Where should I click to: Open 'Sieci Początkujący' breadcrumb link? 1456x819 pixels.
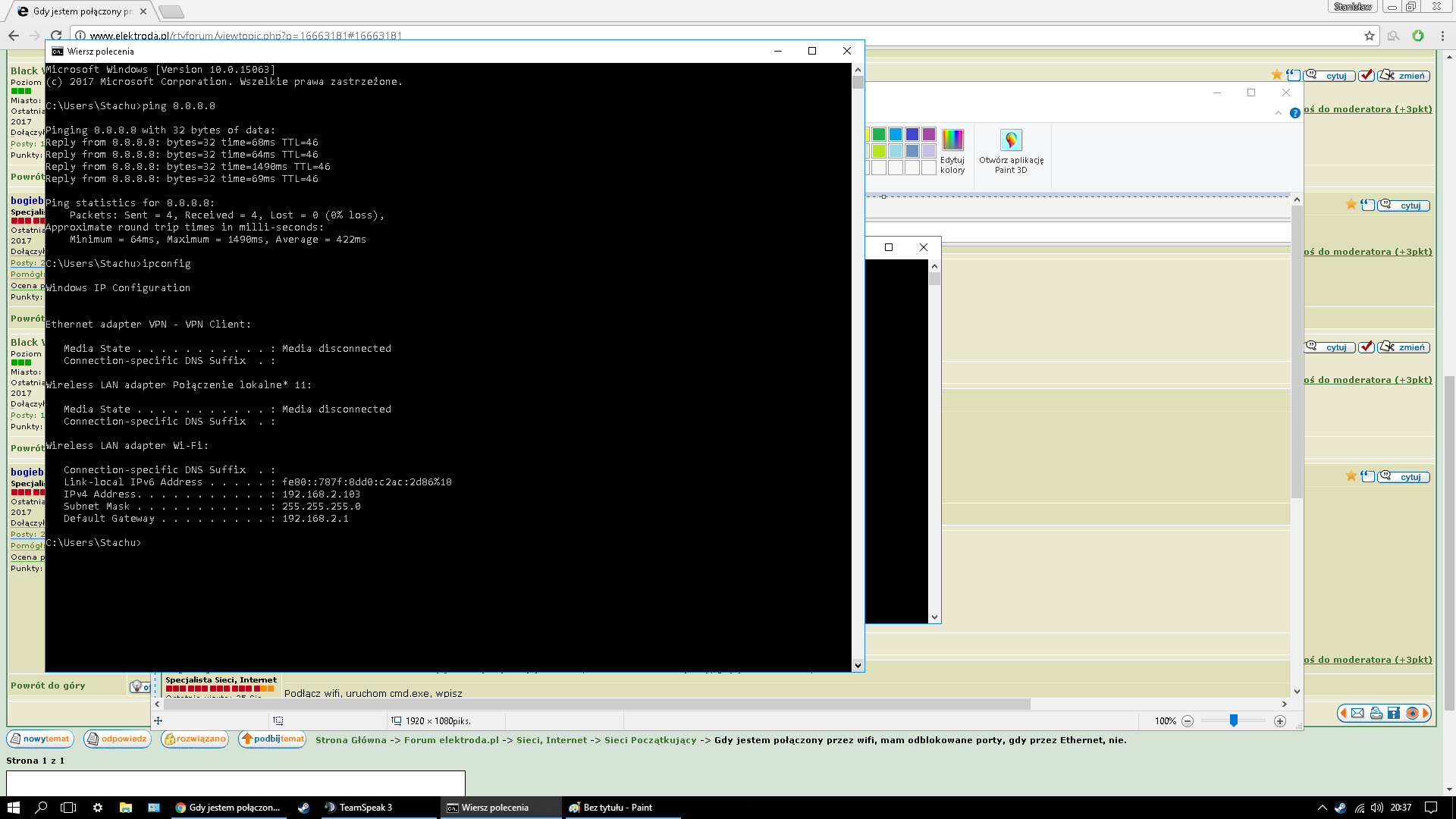pos(650,740)
